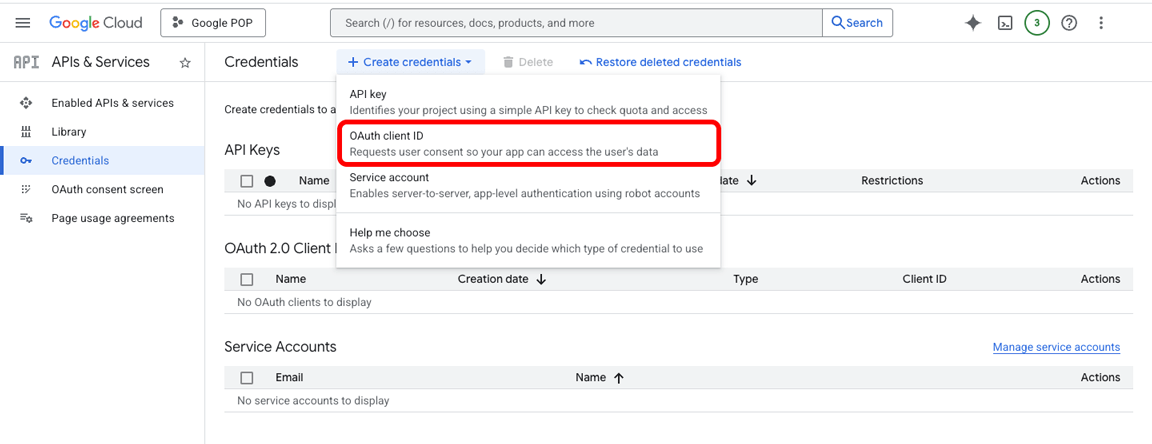Open the three-dot settings menu
Image resolution: width=1152 pixels, height=444 pixels.
[x=1101, y=23]
